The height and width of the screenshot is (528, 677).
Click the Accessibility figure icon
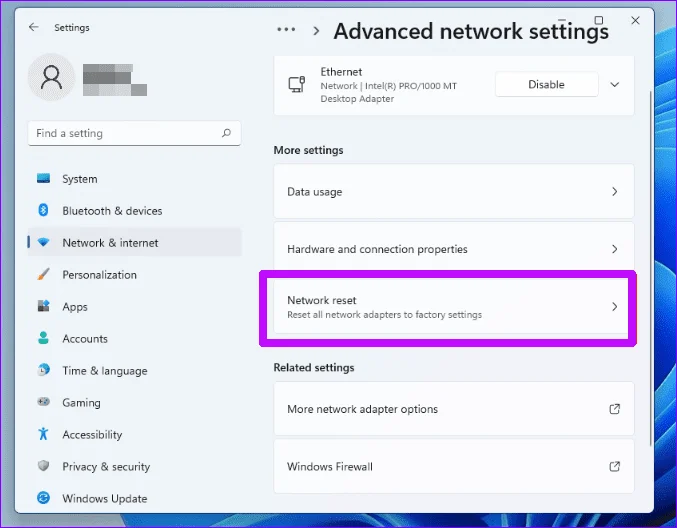pyautogui.click(x=43, y=434)
